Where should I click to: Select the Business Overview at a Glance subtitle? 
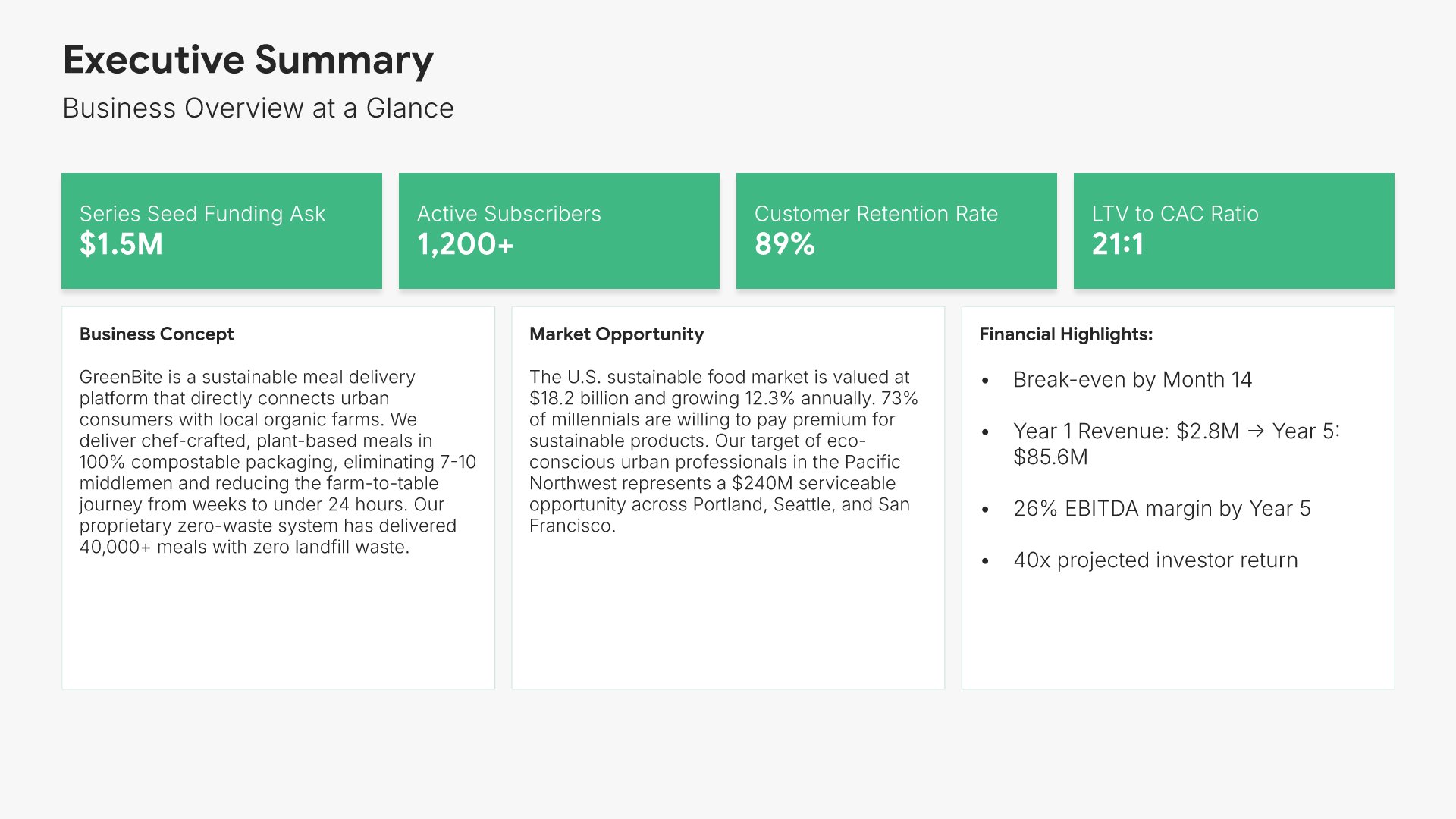[x=258, y=108]
